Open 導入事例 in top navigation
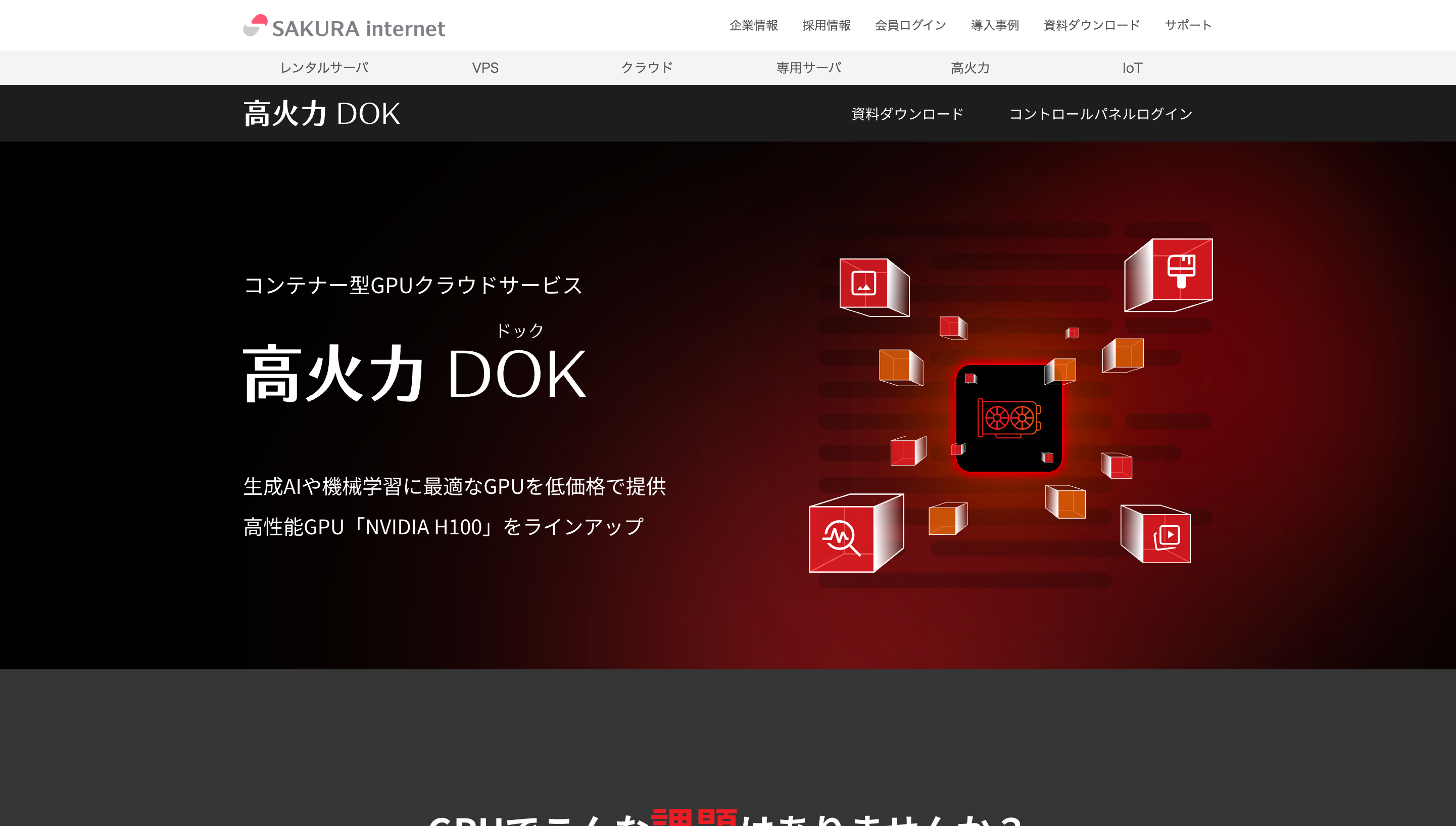1456x826 pixels. [x=994, y=25]
